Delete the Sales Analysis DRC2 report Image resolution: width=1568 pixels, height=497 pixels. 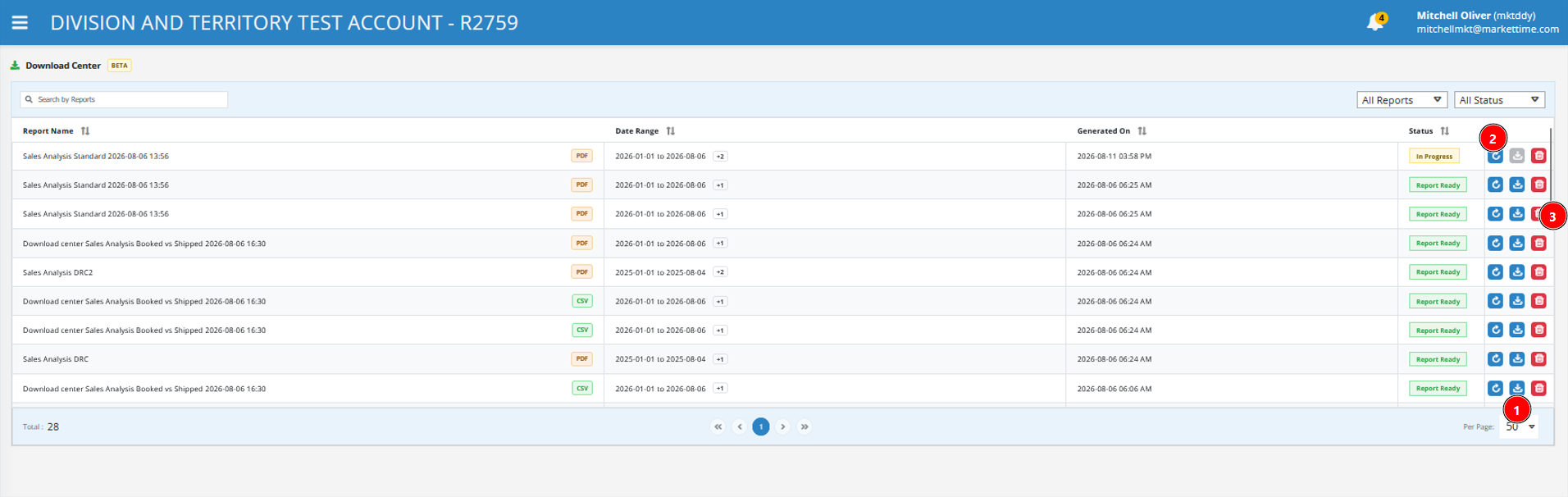1539,272
